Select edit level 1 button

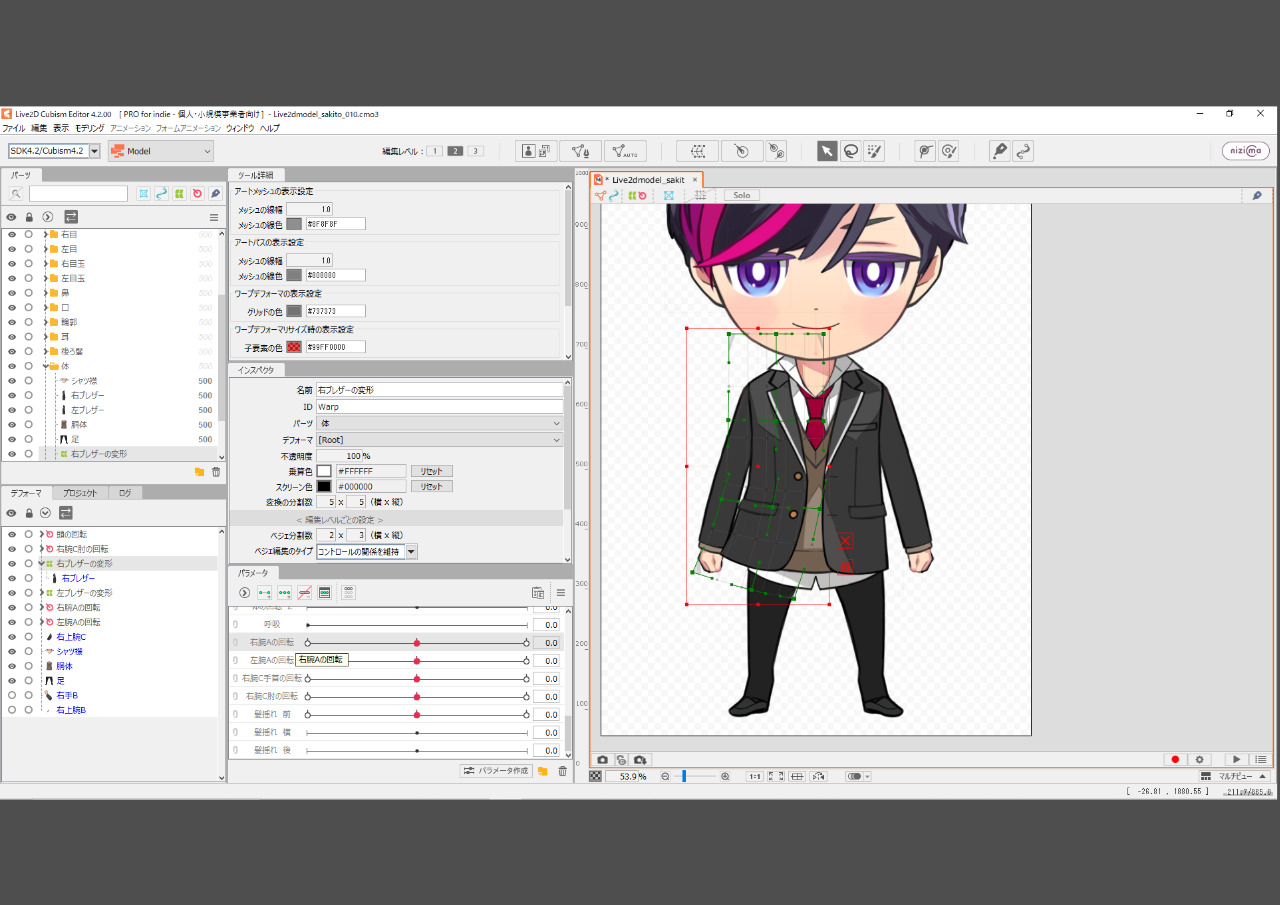tap(435, 151)
